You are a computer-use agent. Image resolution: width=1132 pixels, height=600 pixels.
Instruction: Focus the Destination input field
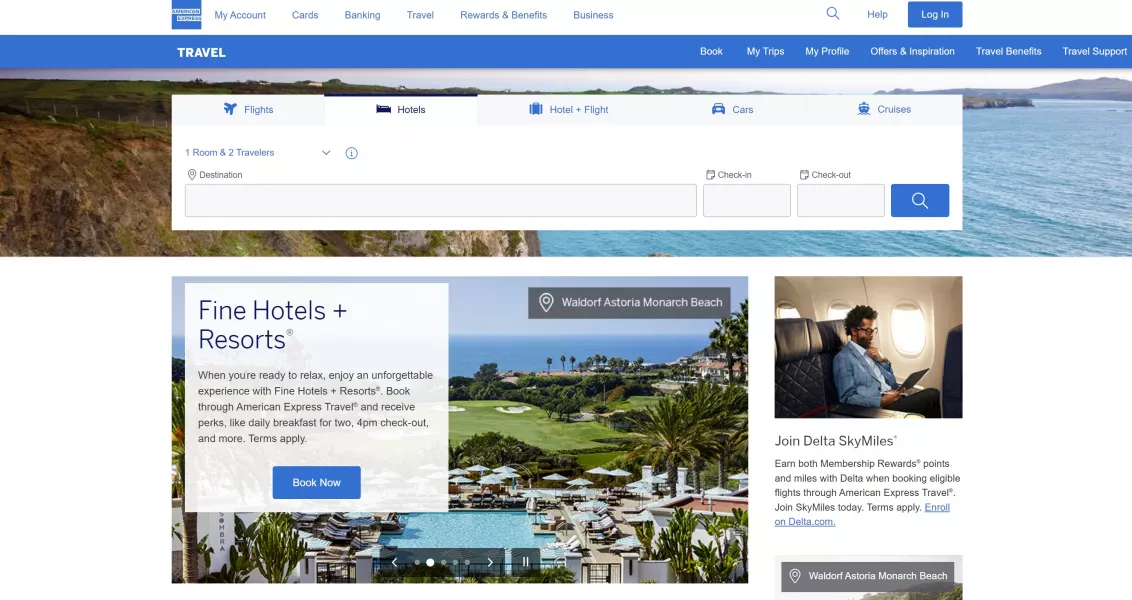(x=440, y=201)
